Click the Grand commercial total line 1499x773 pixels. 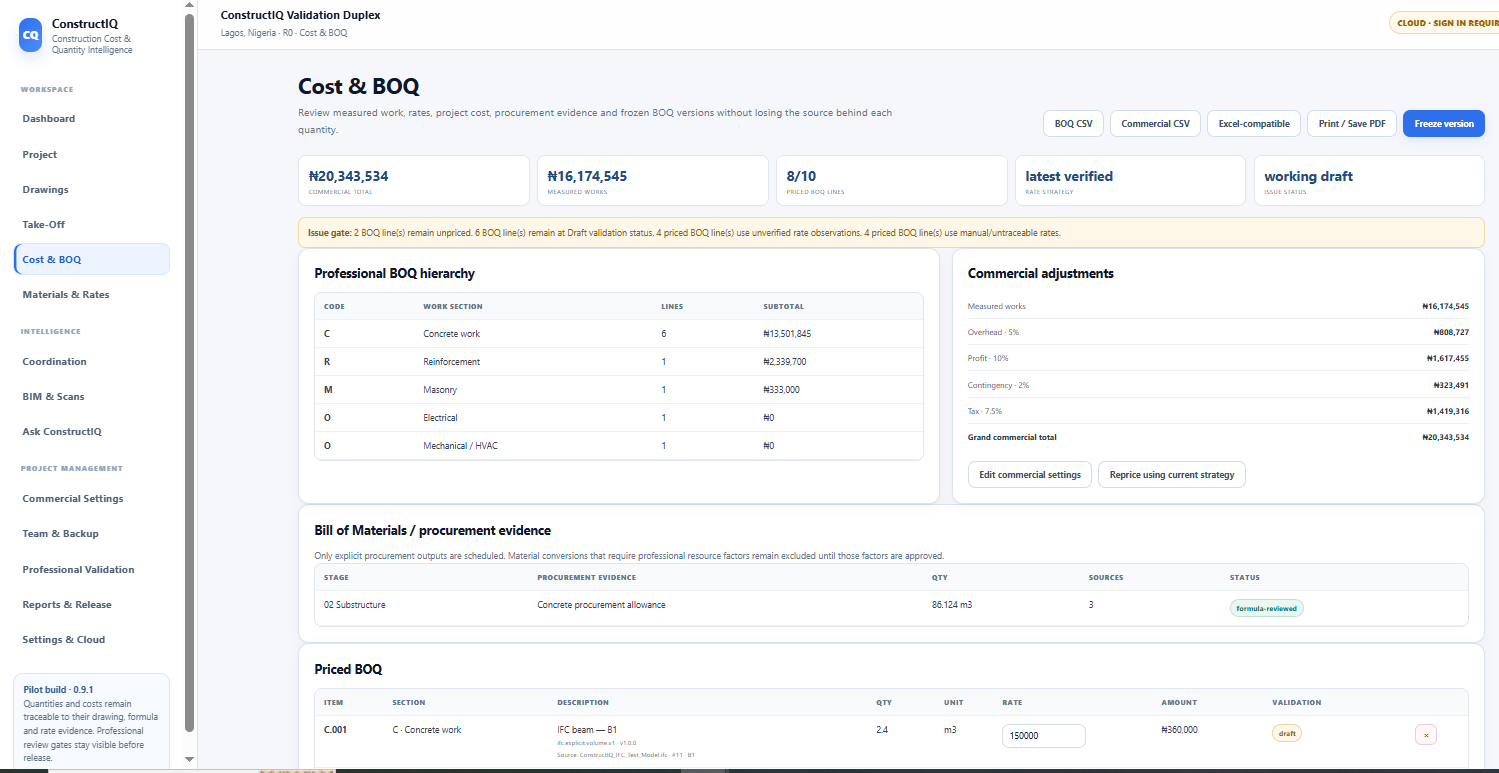coord(1218,437)
